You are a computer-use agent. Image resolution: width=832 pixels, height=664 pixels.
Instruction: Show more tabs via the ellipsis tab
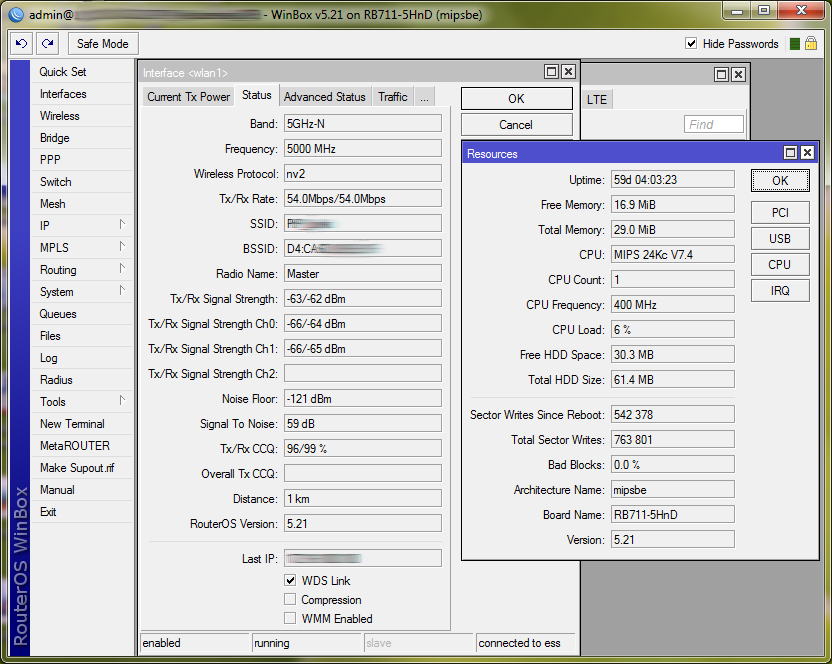point(425,97)
